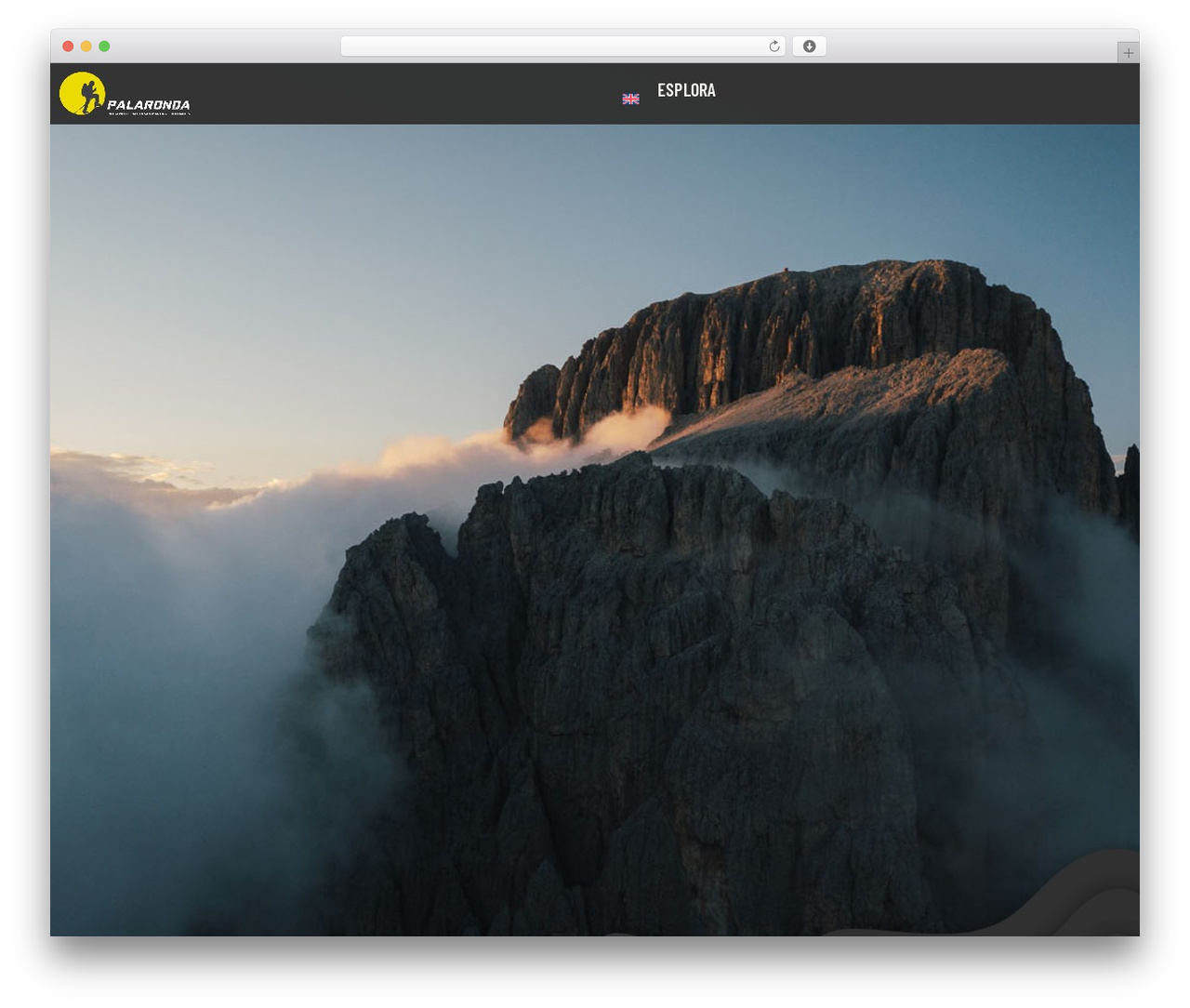Viewport: 1190px width, 1008px height.
Task: Close the window with the red button
Action: coord(68,46)
